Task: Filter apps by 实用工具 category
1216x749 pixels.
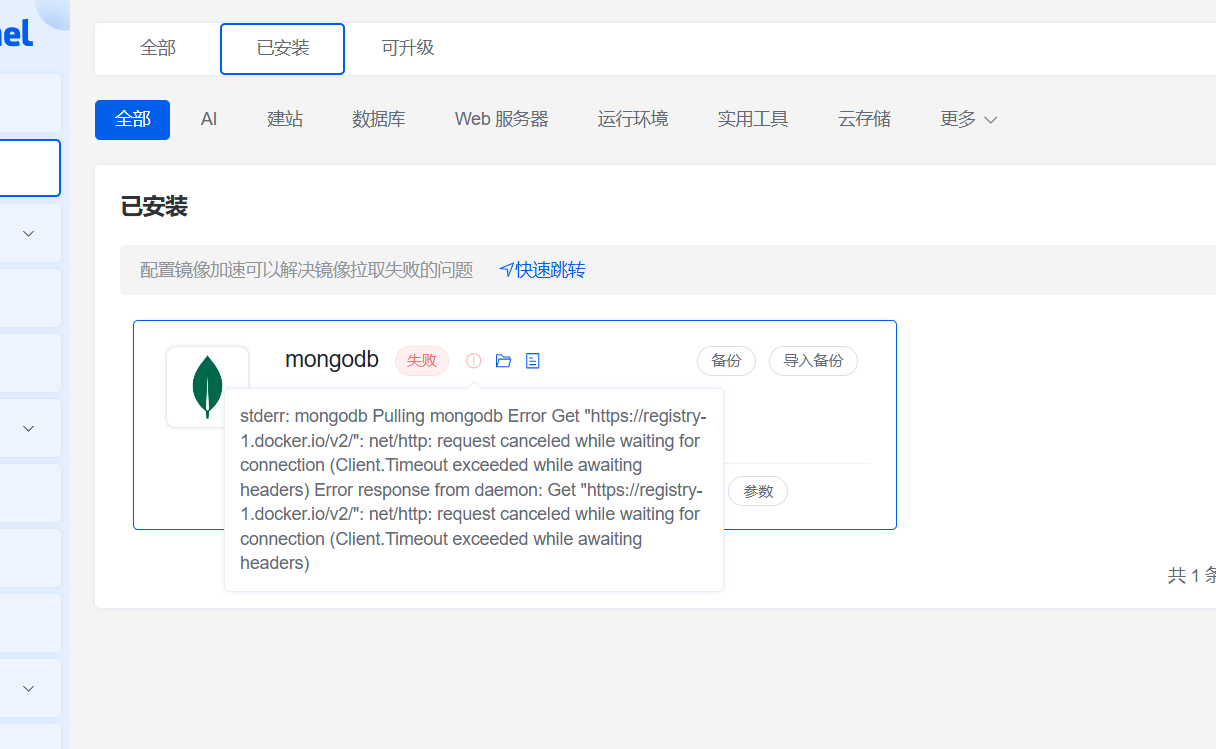Action: (753, 119)
